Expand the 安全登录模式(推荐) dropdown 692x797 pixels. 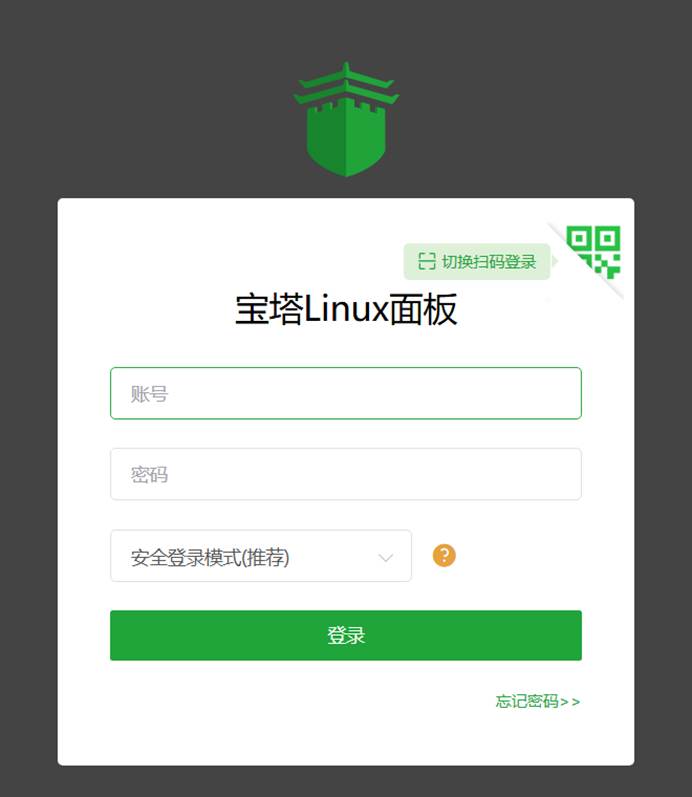click(261, 556)
